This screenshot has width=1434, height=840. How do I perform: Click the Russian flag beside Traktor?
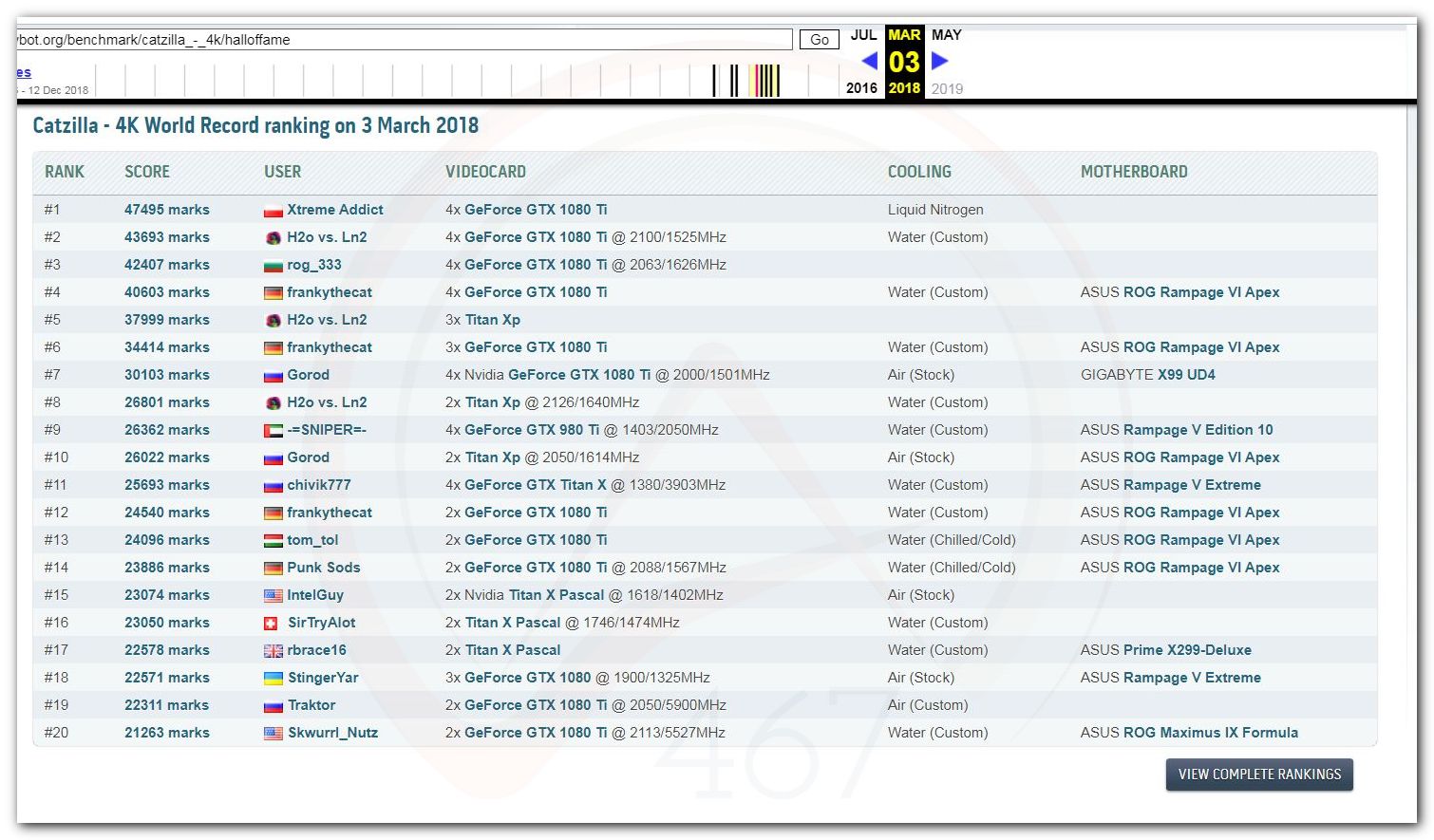click(273, 706)
